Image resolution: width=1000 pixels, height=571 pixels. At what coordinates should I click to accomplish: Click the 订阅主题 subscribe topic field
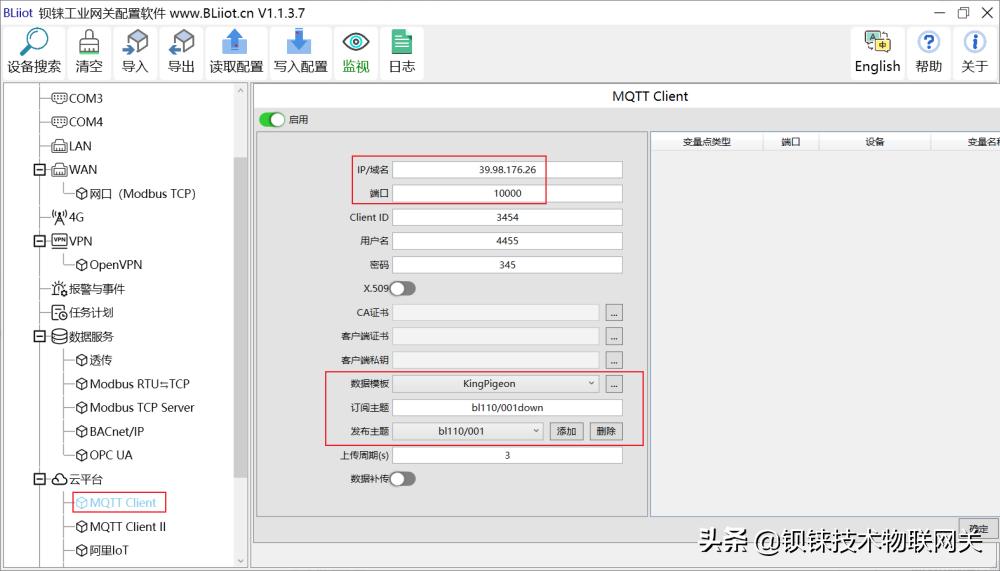click(507, 408)
